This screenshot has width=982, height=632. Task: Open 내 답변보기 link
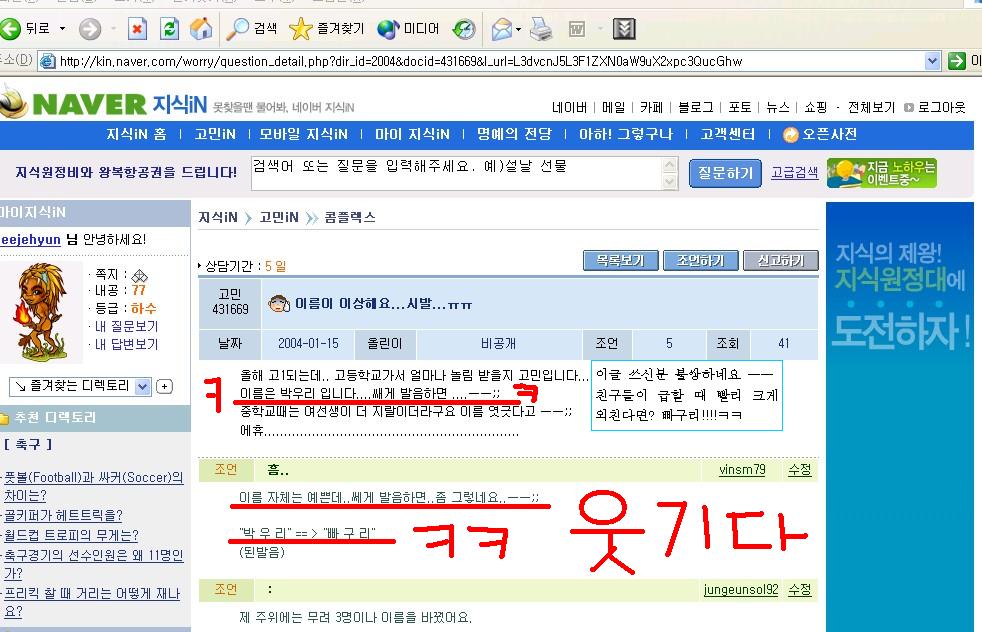[x=126, y=344]
